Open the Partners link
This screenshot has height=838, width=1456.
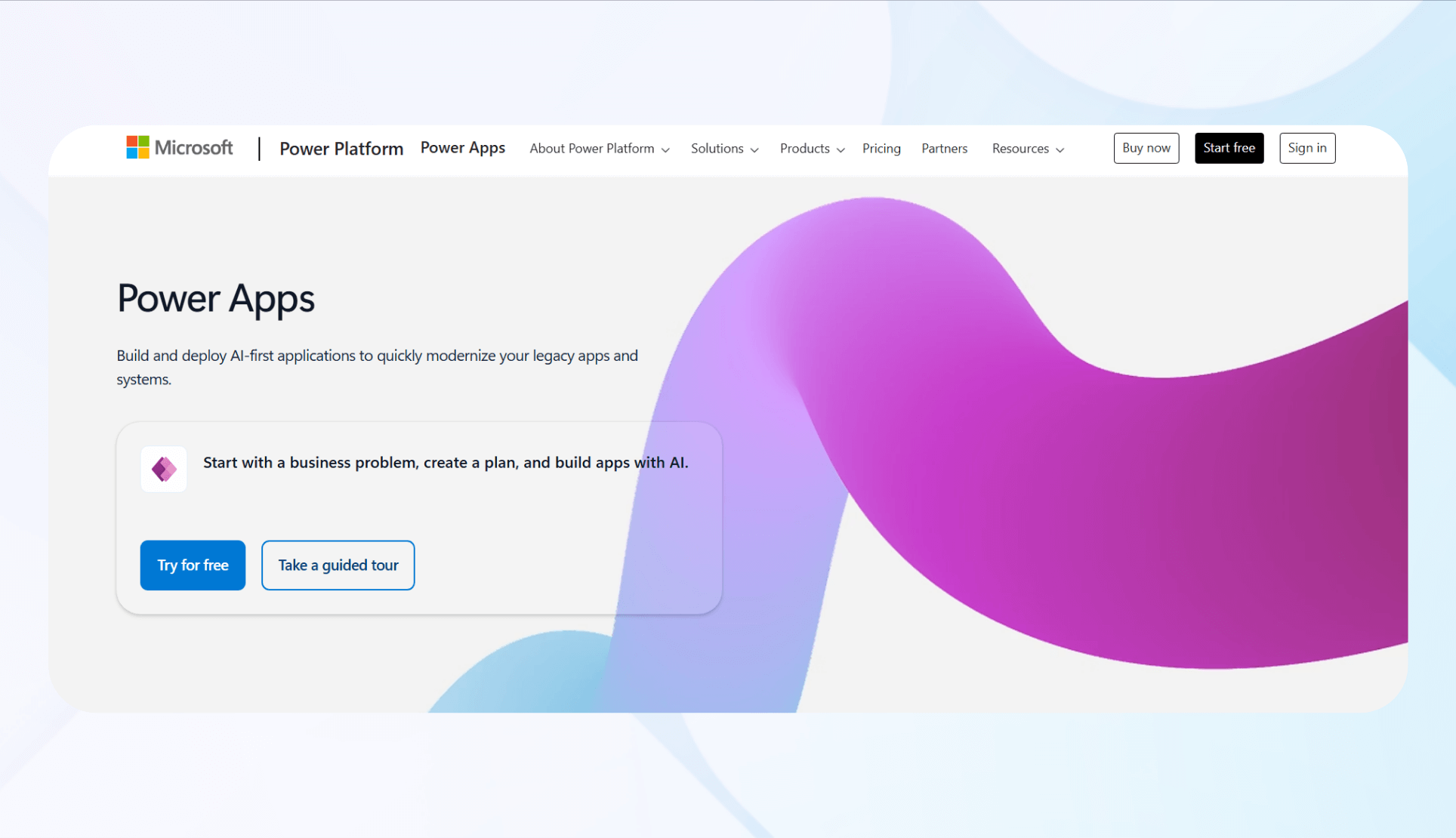[x=944, y=149]
